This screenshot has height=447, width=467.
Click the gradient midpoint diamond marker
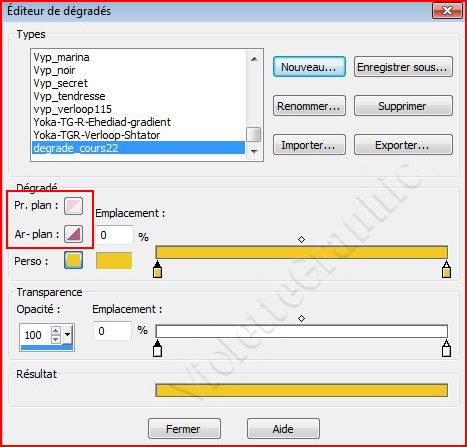click(301, 239)
